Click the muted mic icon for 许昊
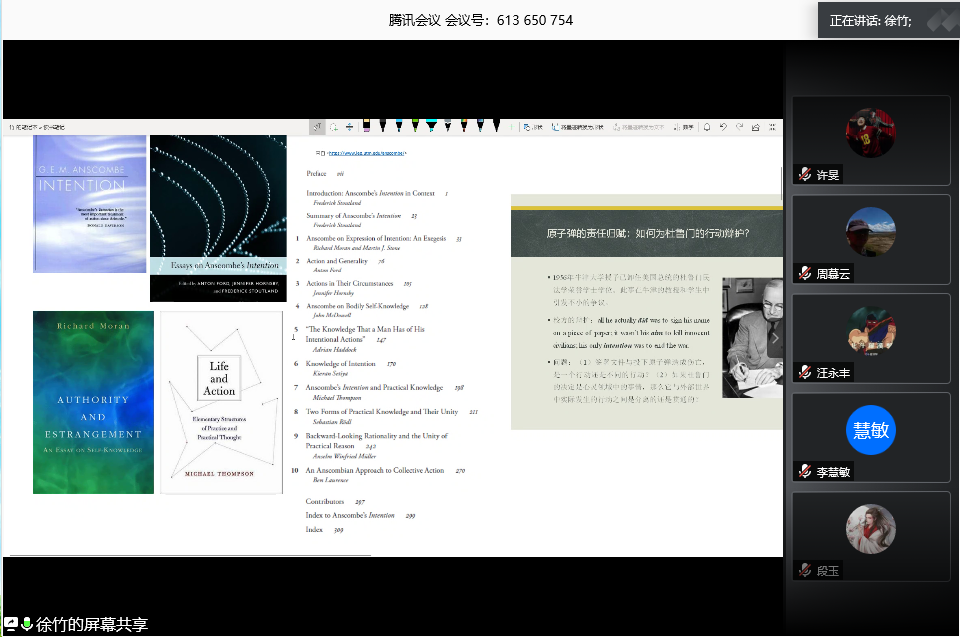This screenshot has height=637, width=960. (x=804, y=175)
